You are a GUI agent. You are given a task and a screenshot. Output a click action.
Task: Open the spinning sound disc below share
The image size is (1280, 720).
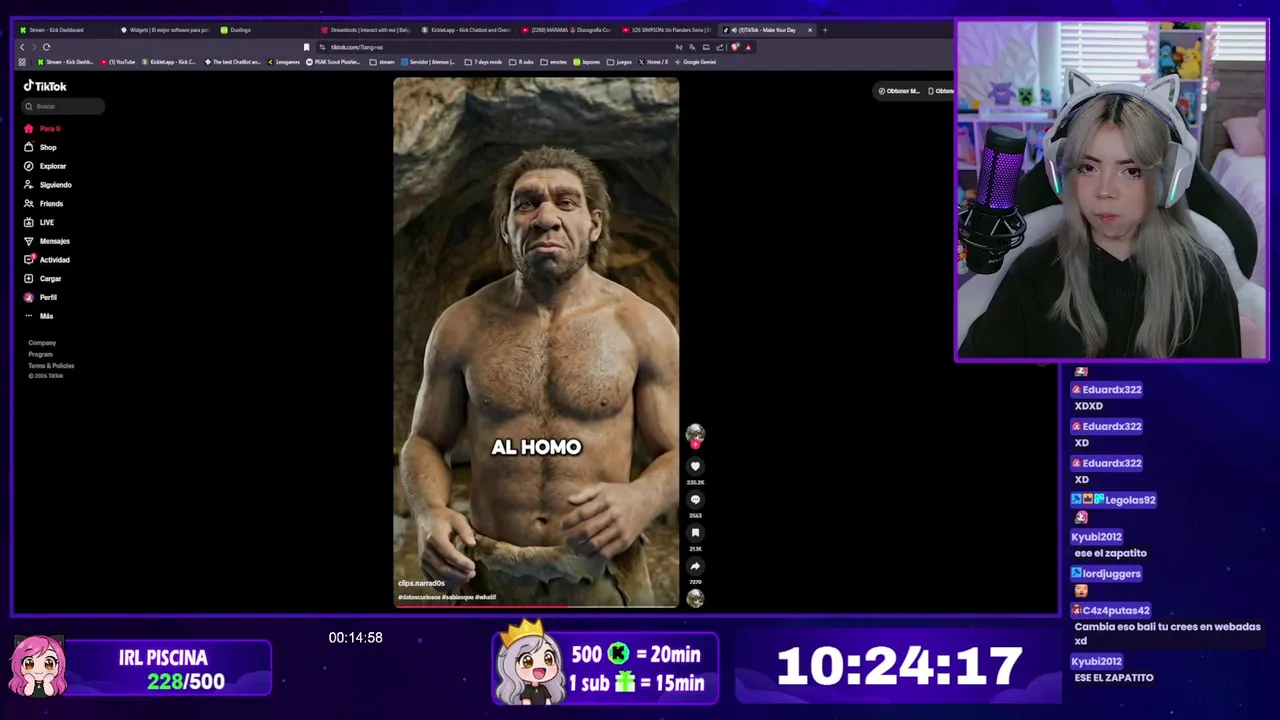tap(695, 598)
